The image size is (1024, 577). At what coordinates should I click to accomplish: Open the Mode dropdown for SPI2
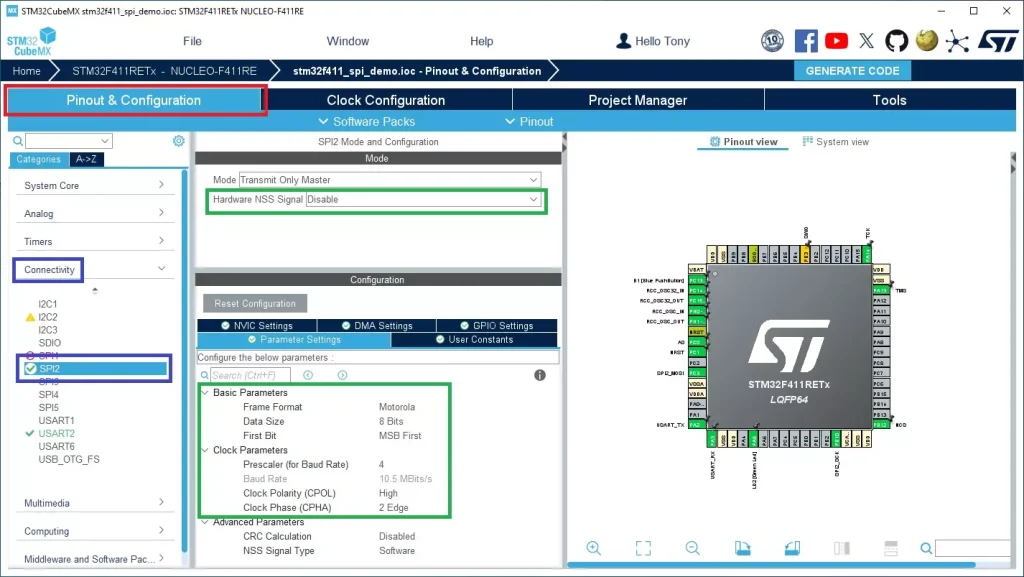pos(389,180)
